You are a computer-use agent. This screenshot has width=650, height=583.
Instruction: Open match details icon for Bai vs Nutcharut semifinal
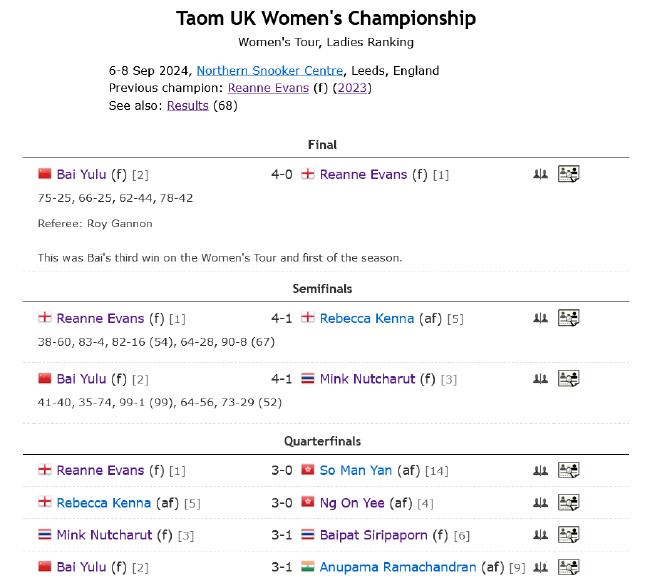point(568,378)
